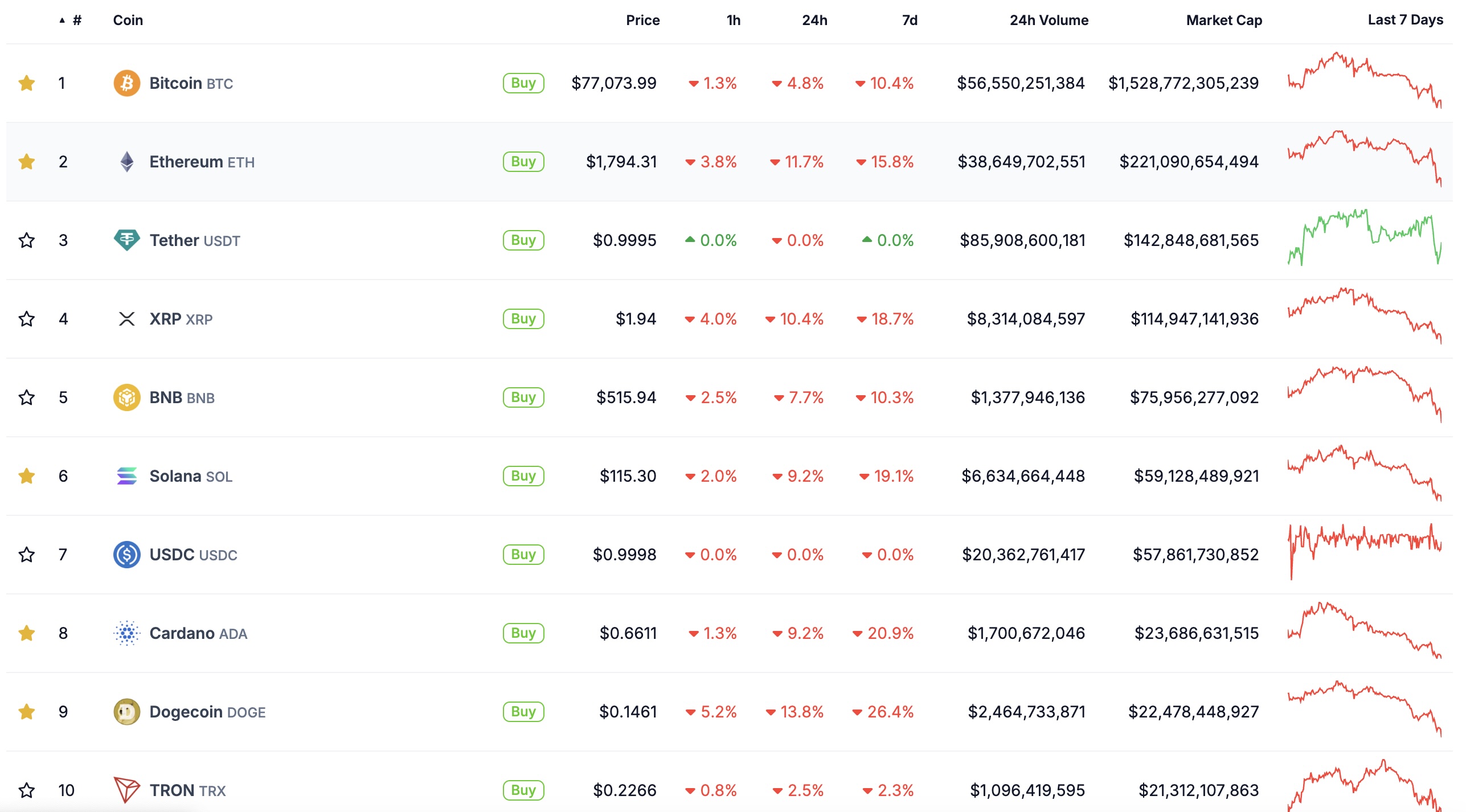This screenshot has height=812, width=1466.
Task: Click Buy button for Tether
Action: pos(523,240)
